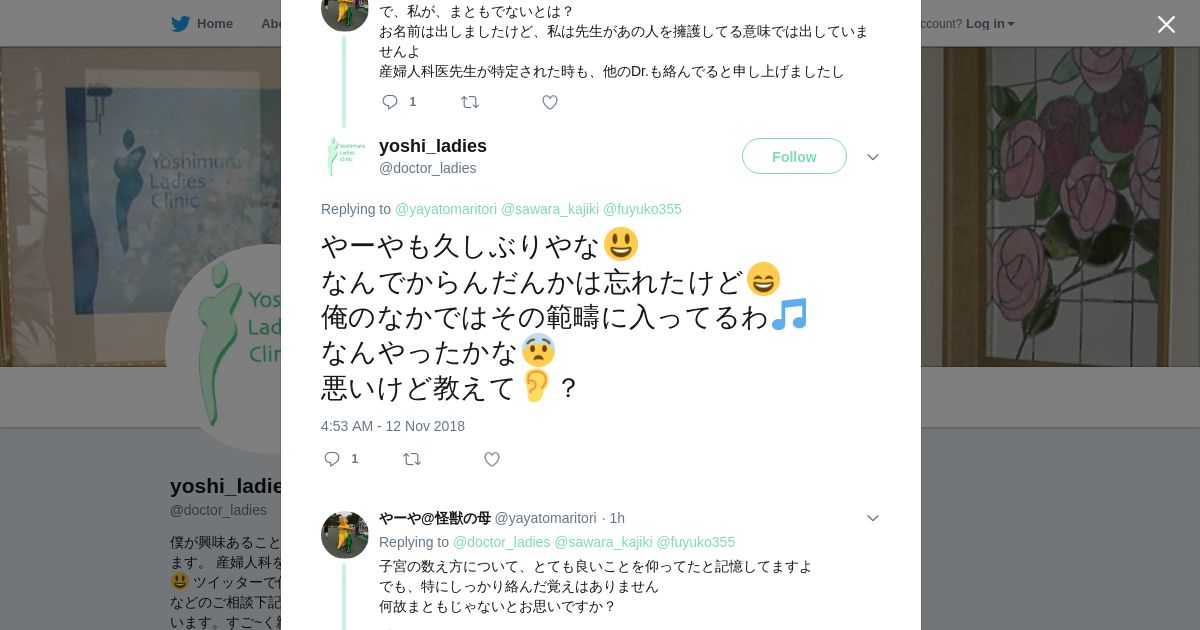Open yoshi_ladies tweet options chevron
Image resolution: width=1200 pixels, height=630 pixels.
click(x=872, y=158)
